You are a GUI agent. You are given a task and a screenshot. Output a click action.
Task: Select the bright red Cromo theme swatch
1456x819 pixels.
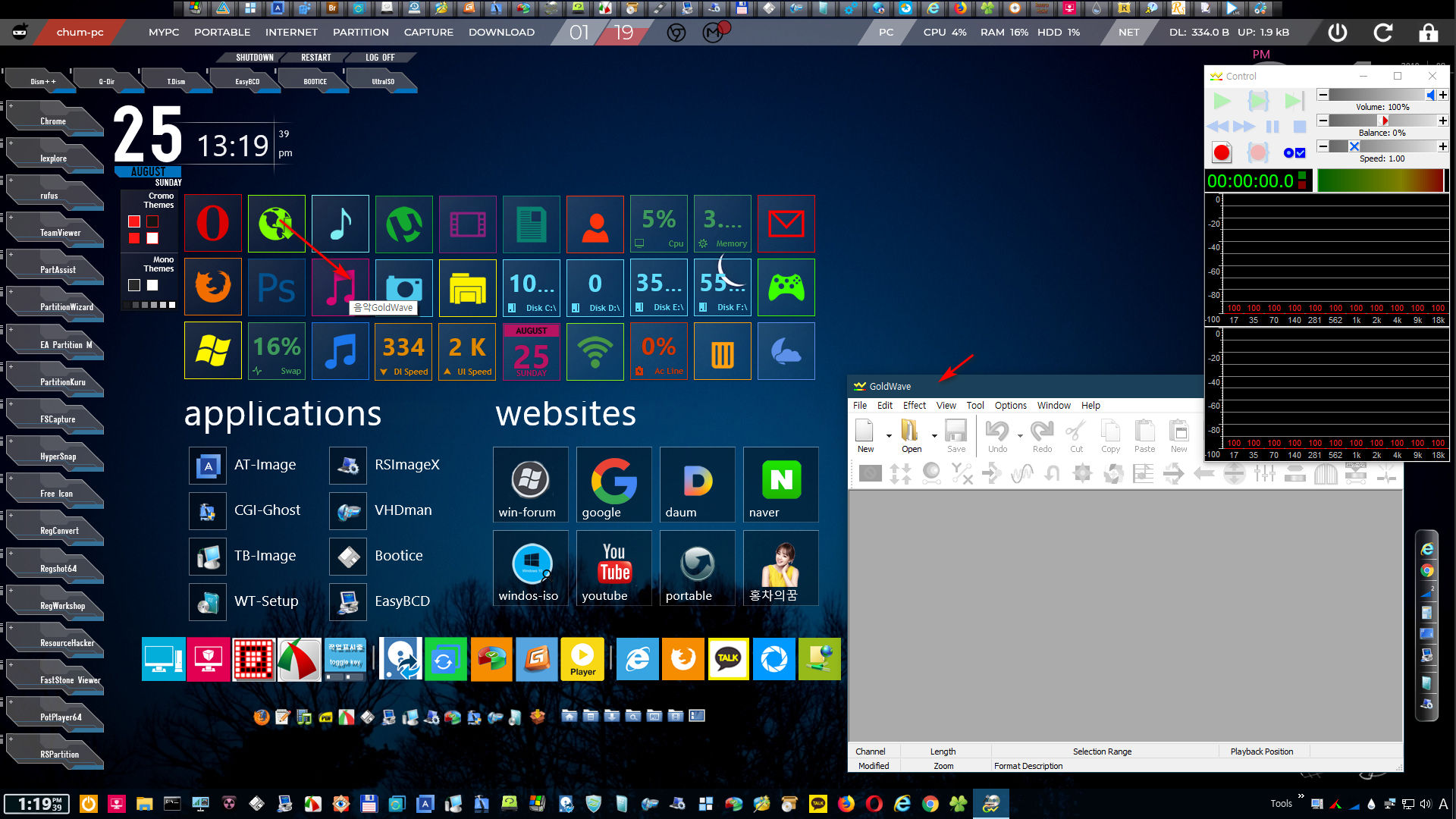pos(134,221)
